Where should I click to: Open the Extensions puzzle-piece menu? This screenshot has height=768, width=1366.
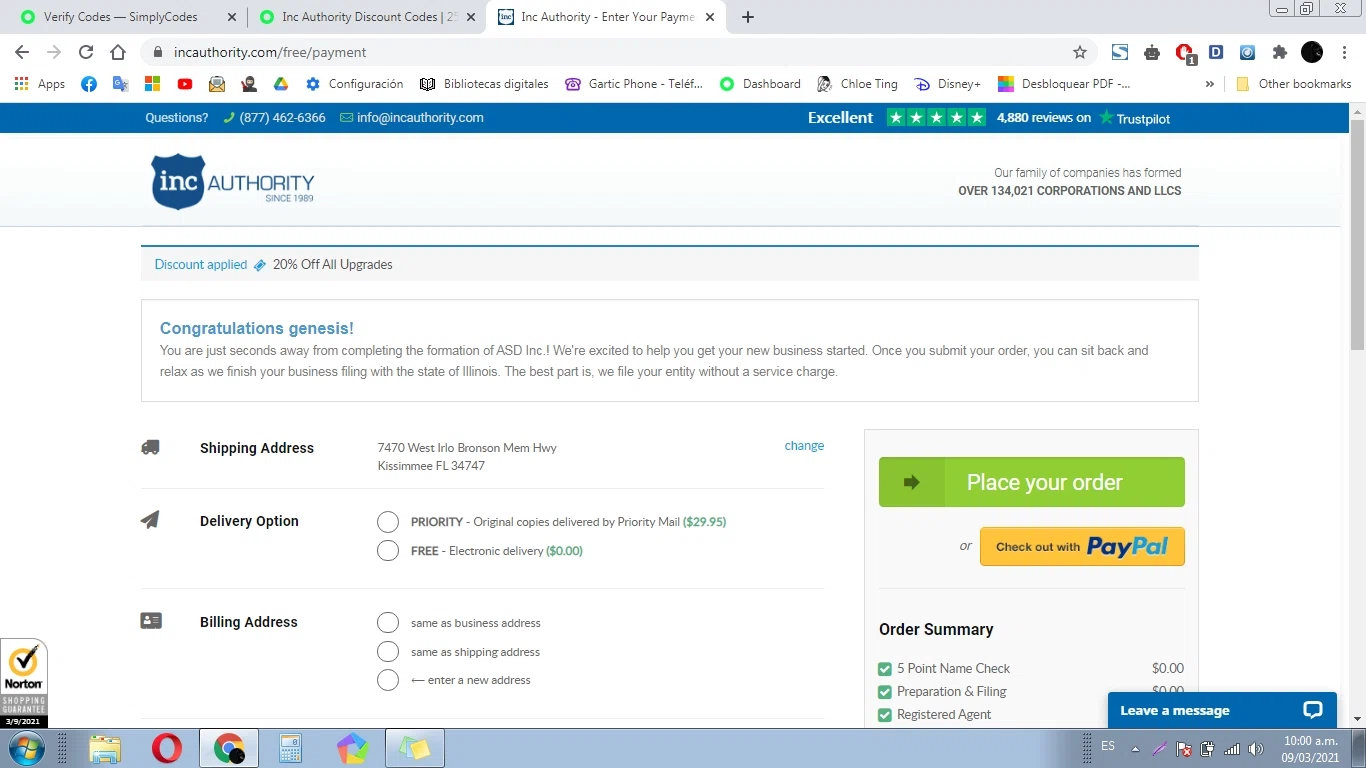(1280, 52)
